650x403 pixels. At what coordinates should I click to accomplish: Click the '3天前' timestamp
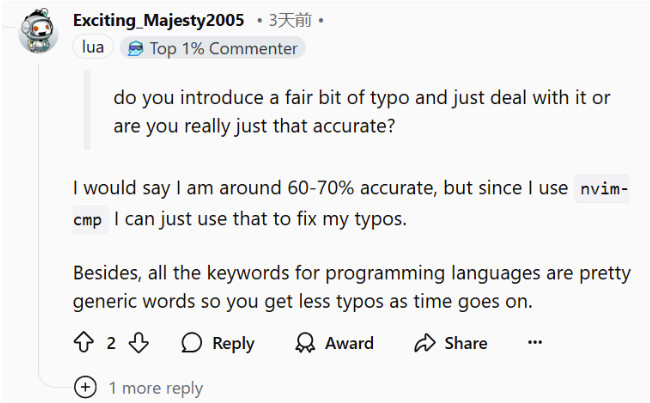pyautogui.click(x=290, y=20)
